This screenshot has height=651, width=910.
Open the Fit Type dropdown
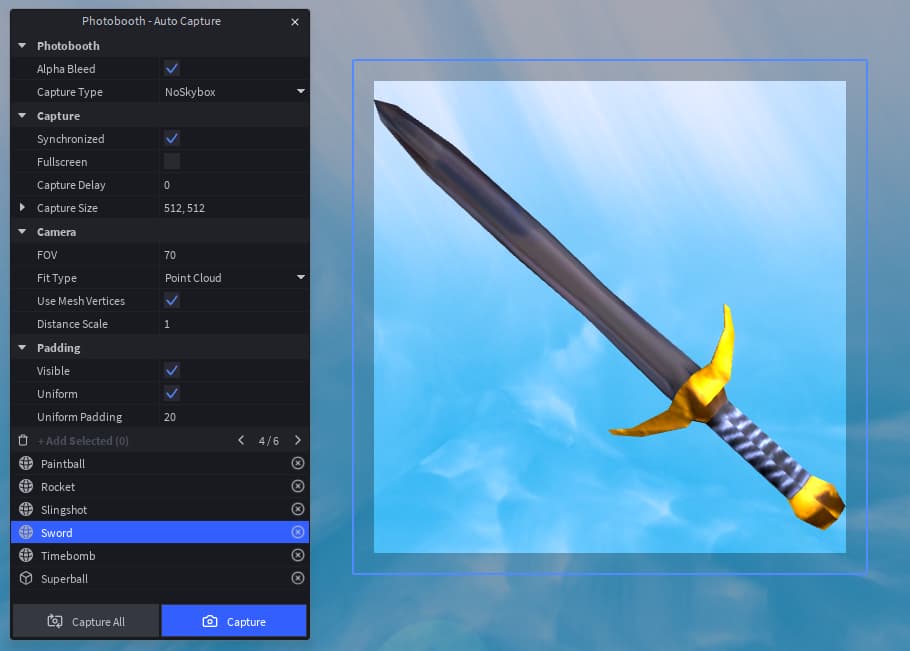tap(234, 277)
